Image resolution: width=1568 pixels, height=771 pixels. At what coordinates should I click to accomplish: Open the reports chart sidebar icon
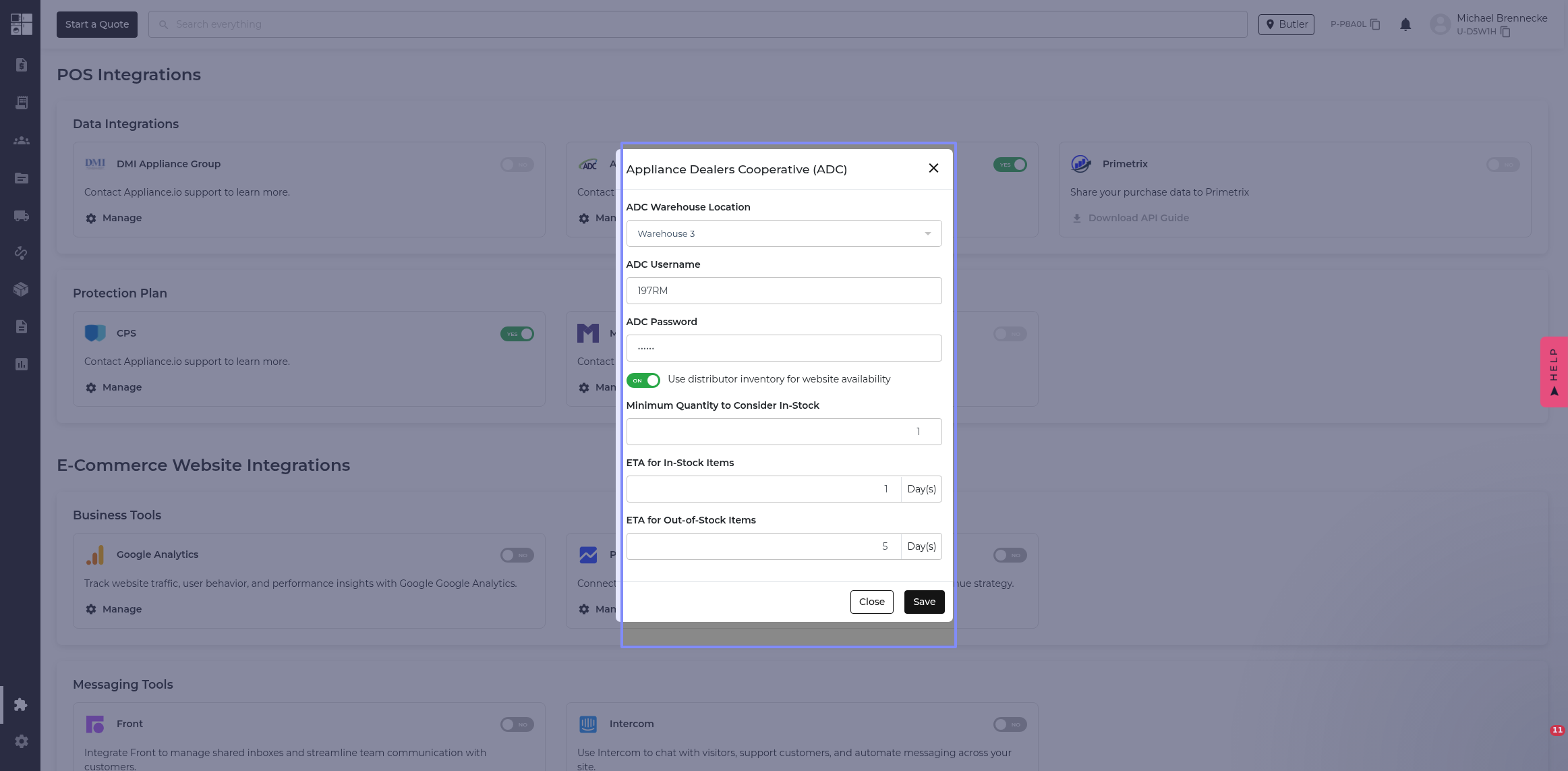click(22, 364)
